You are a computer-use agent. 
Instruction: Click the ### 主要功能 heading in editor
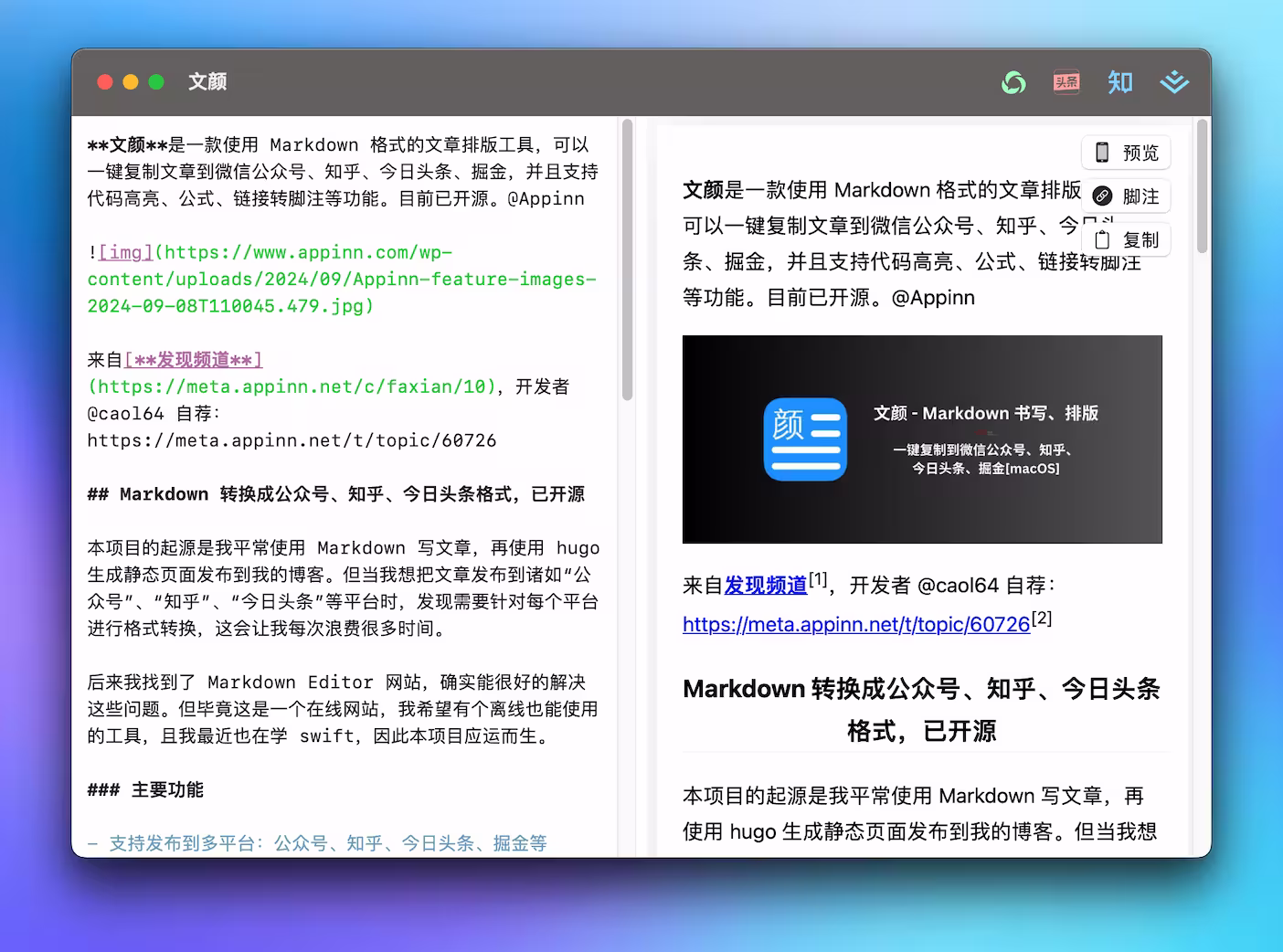coord(145,790)
